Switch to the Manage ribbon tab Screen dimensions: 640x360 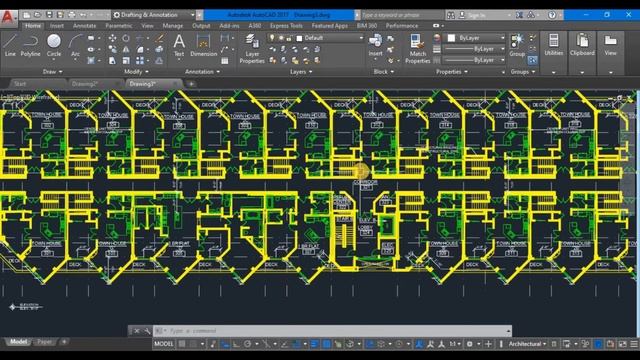173,26
